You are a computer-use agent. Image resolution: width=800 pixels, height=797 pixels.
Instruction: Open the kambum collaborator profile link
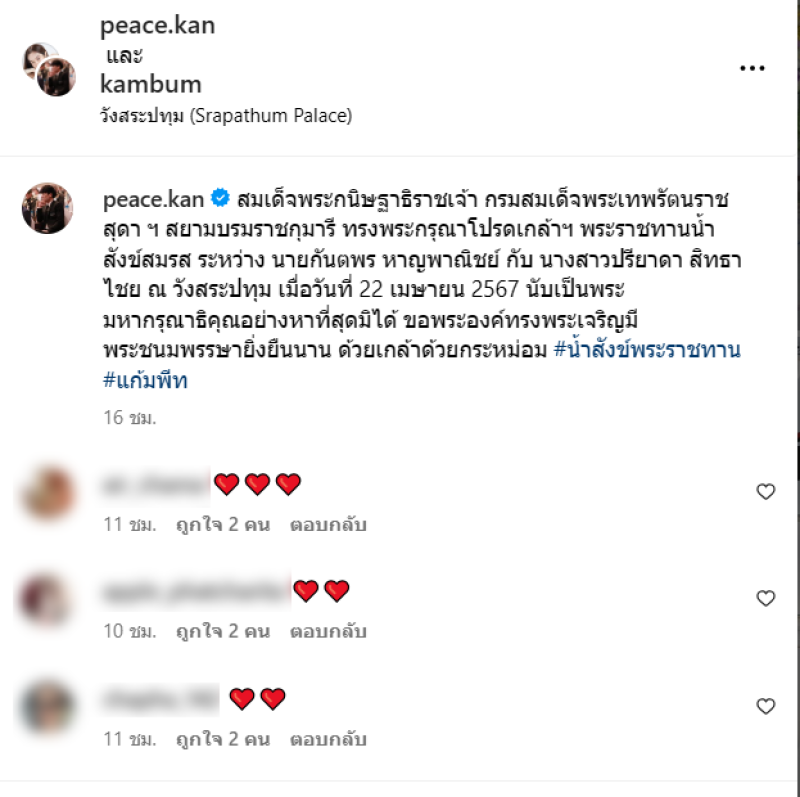tap(151, 84)
